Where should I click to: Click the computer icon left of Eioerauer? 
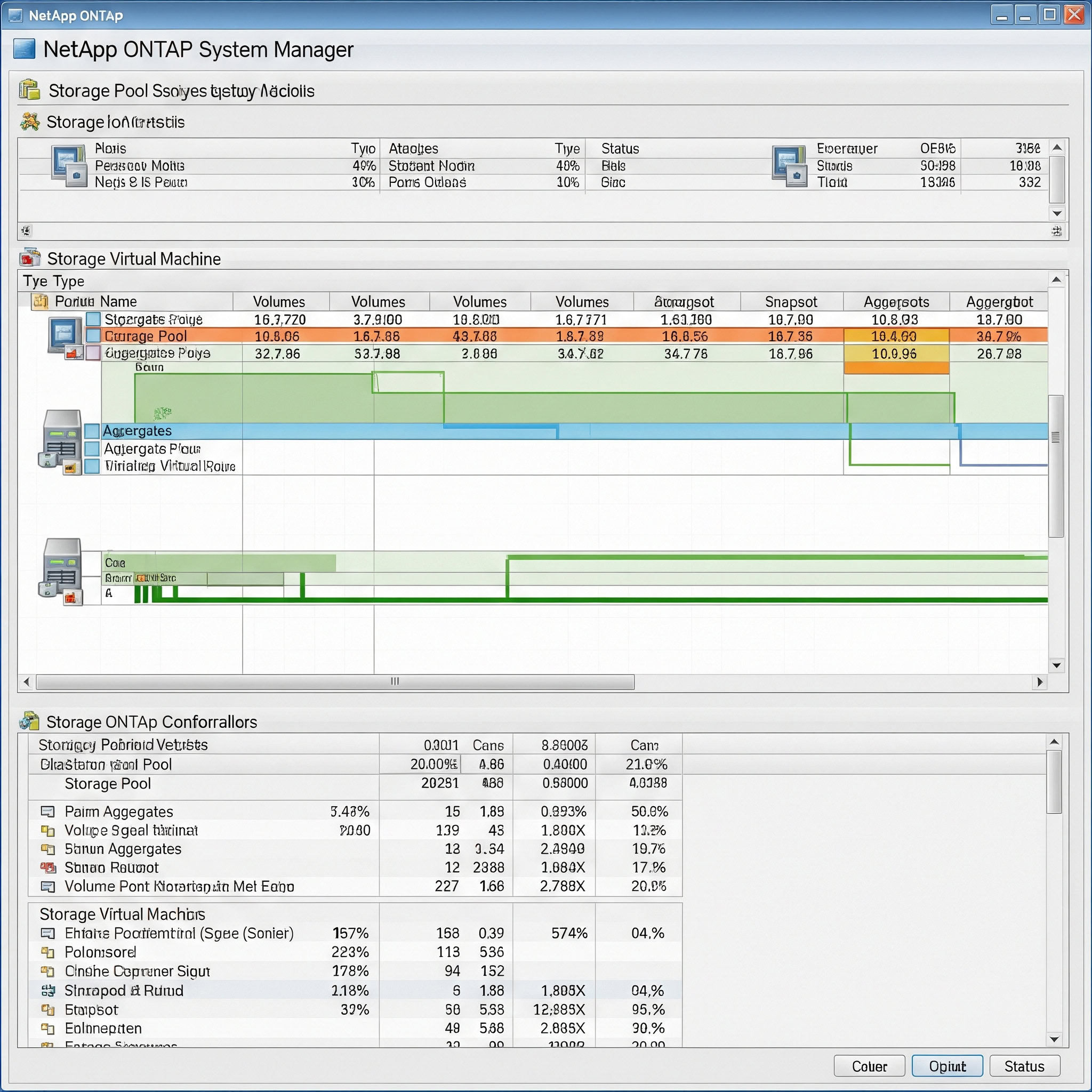[790, 166]
